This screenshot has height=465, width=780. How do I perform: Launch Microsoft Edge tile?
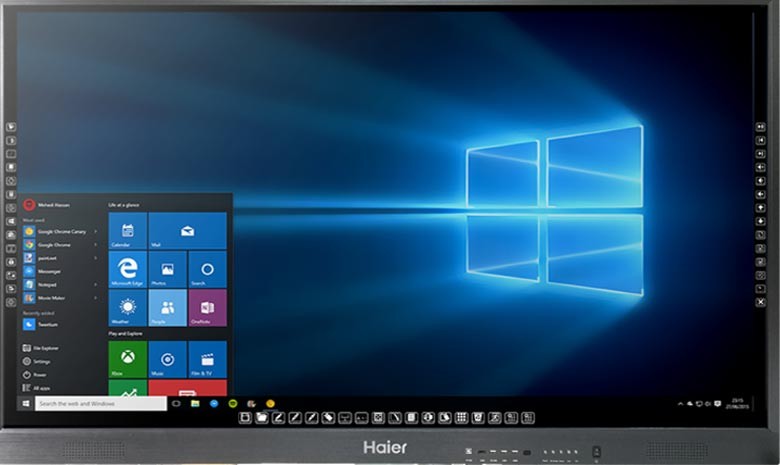point(127,269)
